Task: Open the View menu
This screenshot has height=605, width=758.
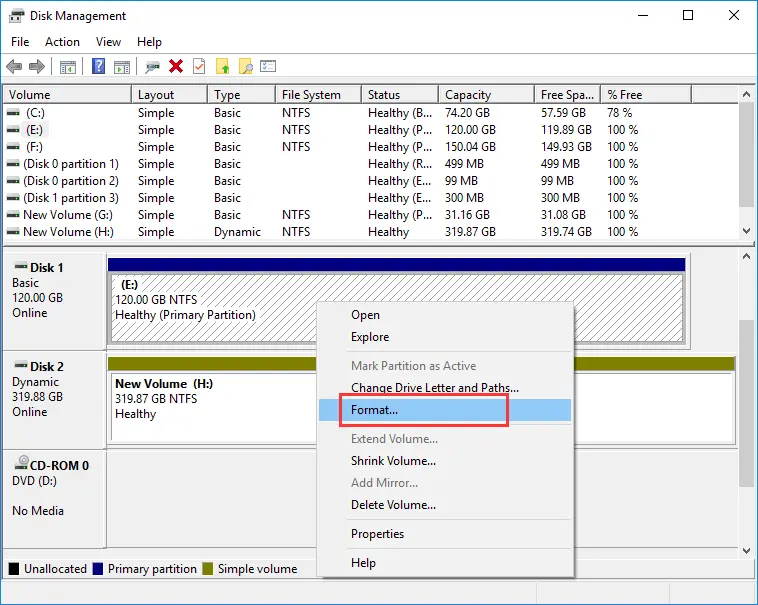Action: pos(108,42)
